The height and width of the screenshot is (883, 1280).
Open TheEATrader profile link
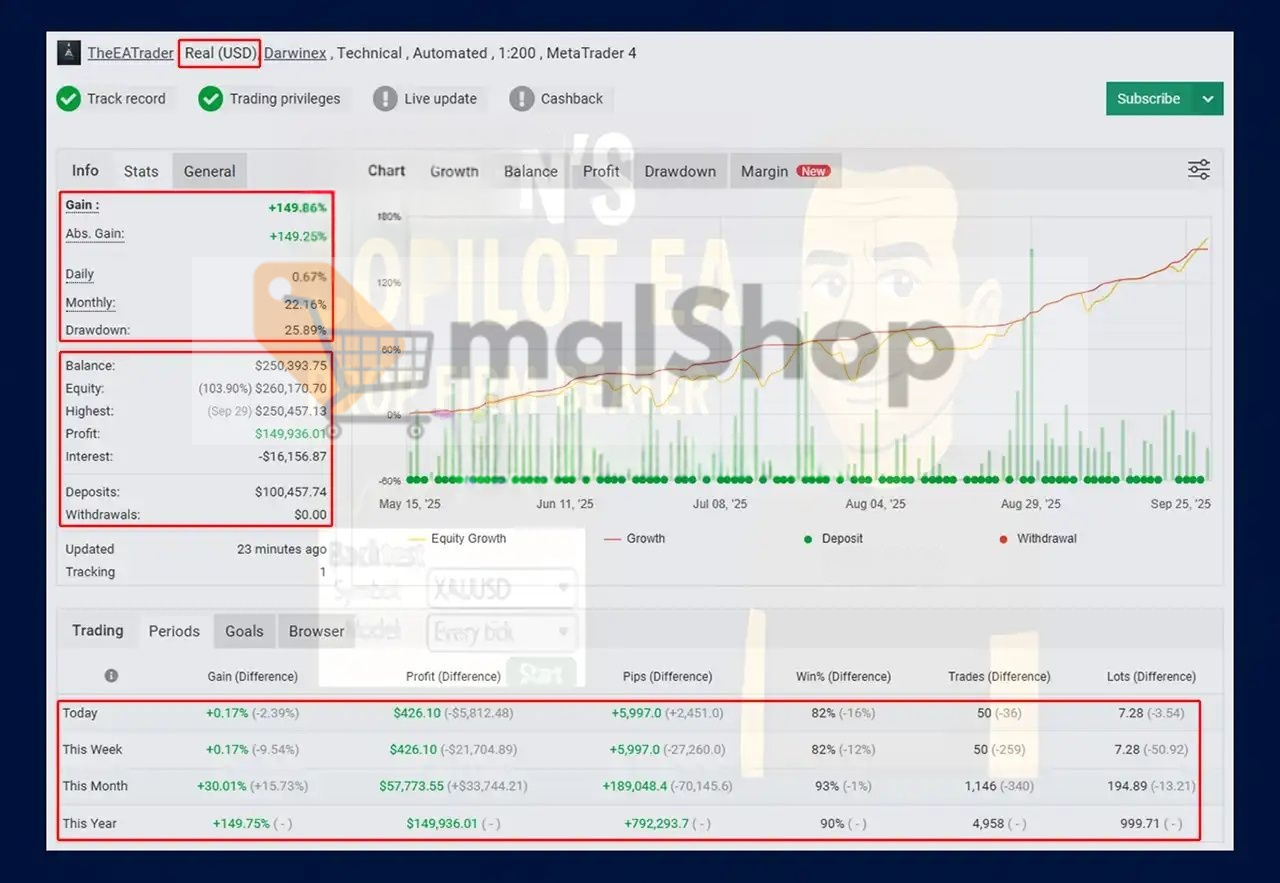[x=130, y=53]
